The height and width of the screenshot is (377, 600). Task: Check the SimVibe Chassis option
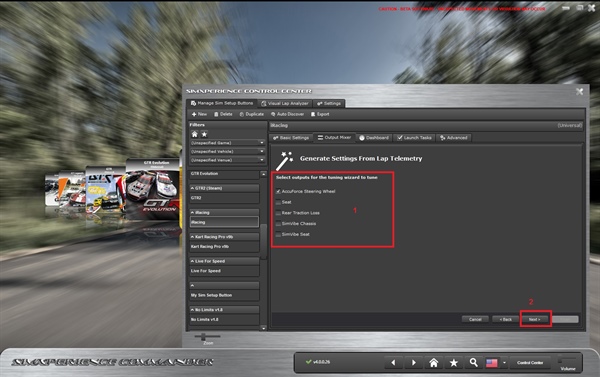(278, 224)
